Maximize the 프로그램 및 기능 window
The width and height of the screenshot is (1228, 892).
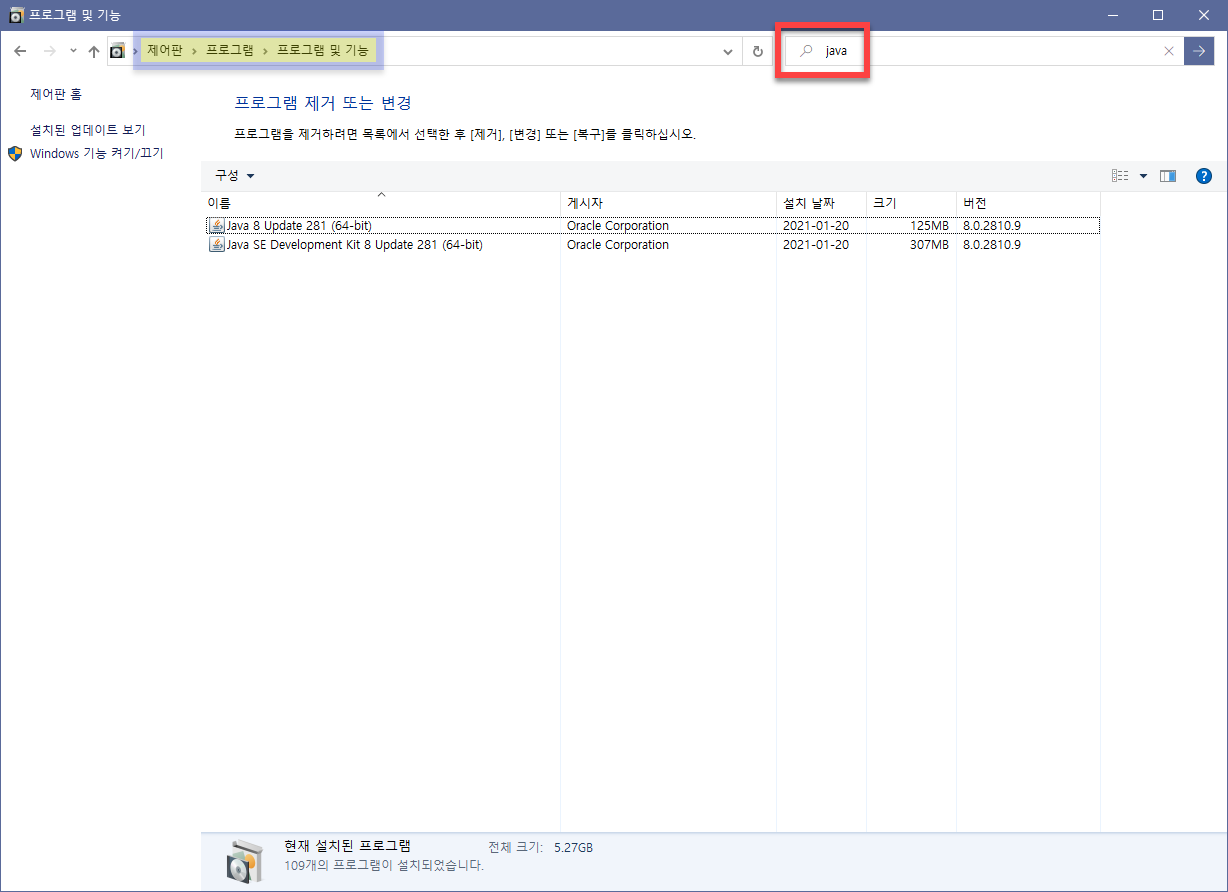(x=1158, y=15)
